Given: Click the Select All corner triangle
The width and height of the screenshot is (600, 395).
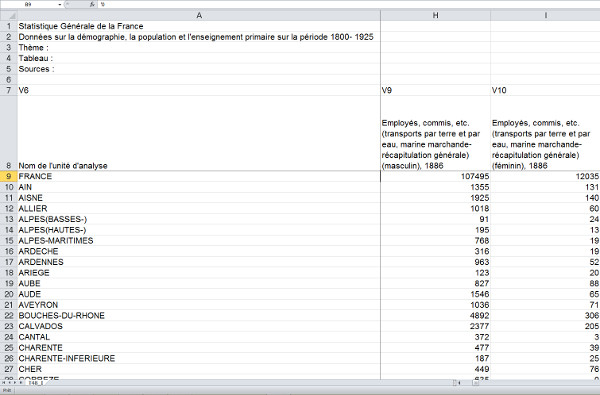Looking at the screenshot, I should pyautogui.click(x=9, y=15).
